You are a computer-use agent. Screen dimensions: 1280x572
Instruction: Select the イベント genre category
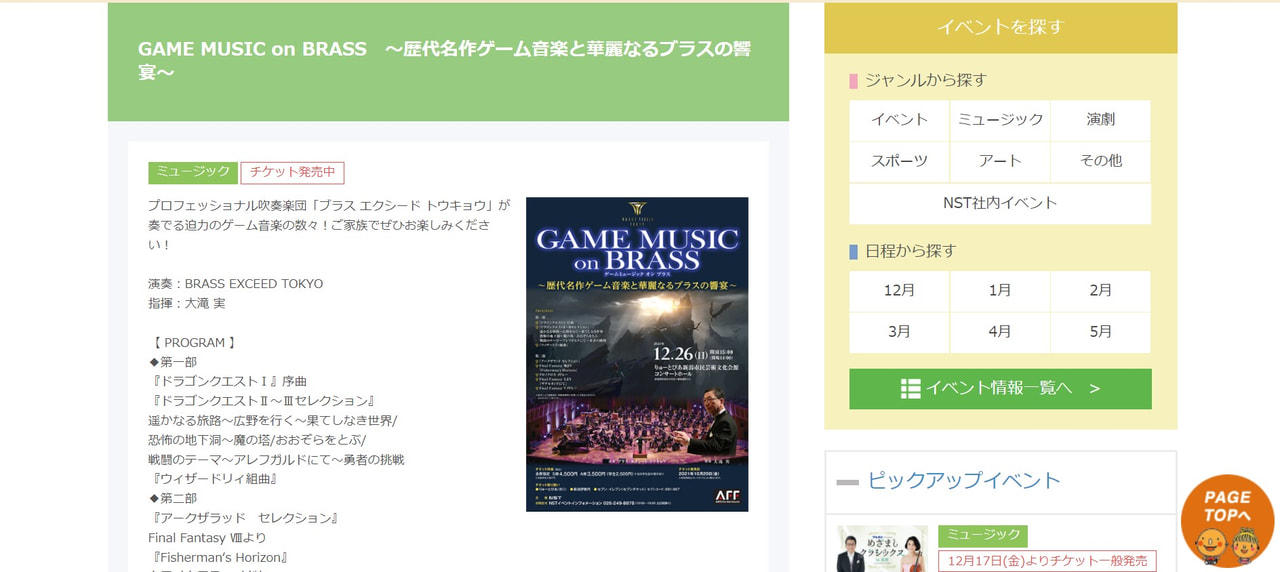click(x=899, y=120)
